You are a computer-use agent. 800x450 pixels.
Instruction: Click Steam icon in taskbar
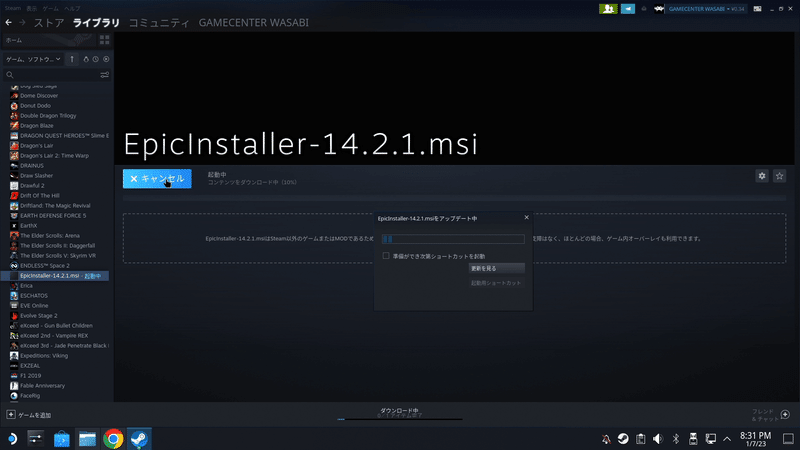pos(139,439)
